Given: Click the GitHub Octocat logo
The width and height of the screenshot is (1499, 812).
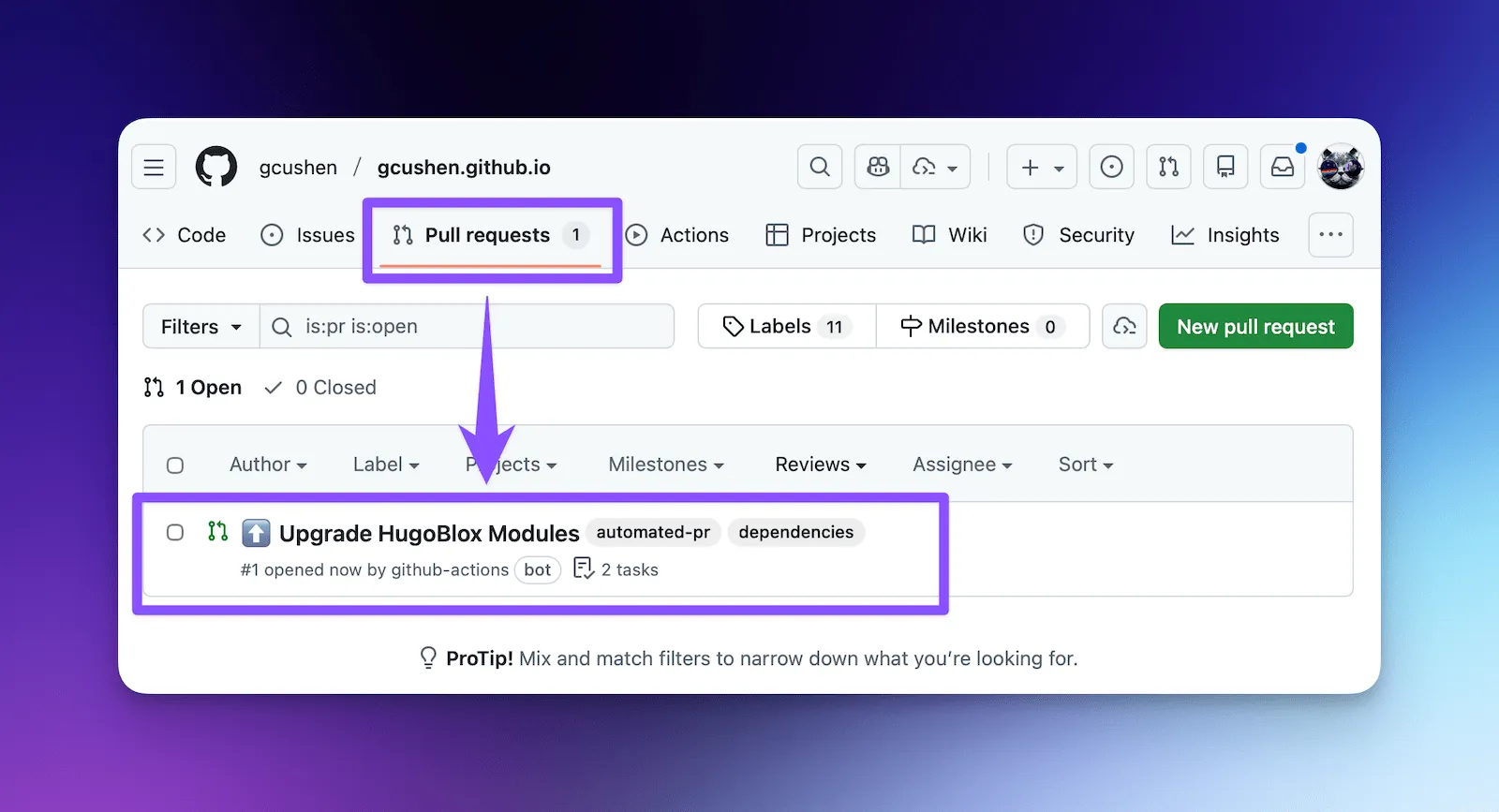Looking at the screenshot, I should (216, 167).
